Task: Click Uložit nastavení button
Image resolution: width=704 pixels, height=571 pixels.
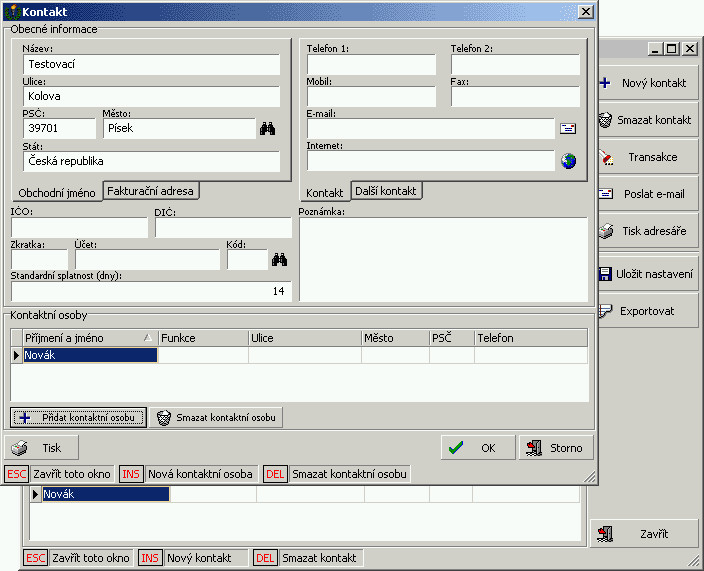Action: coord(648,274)
